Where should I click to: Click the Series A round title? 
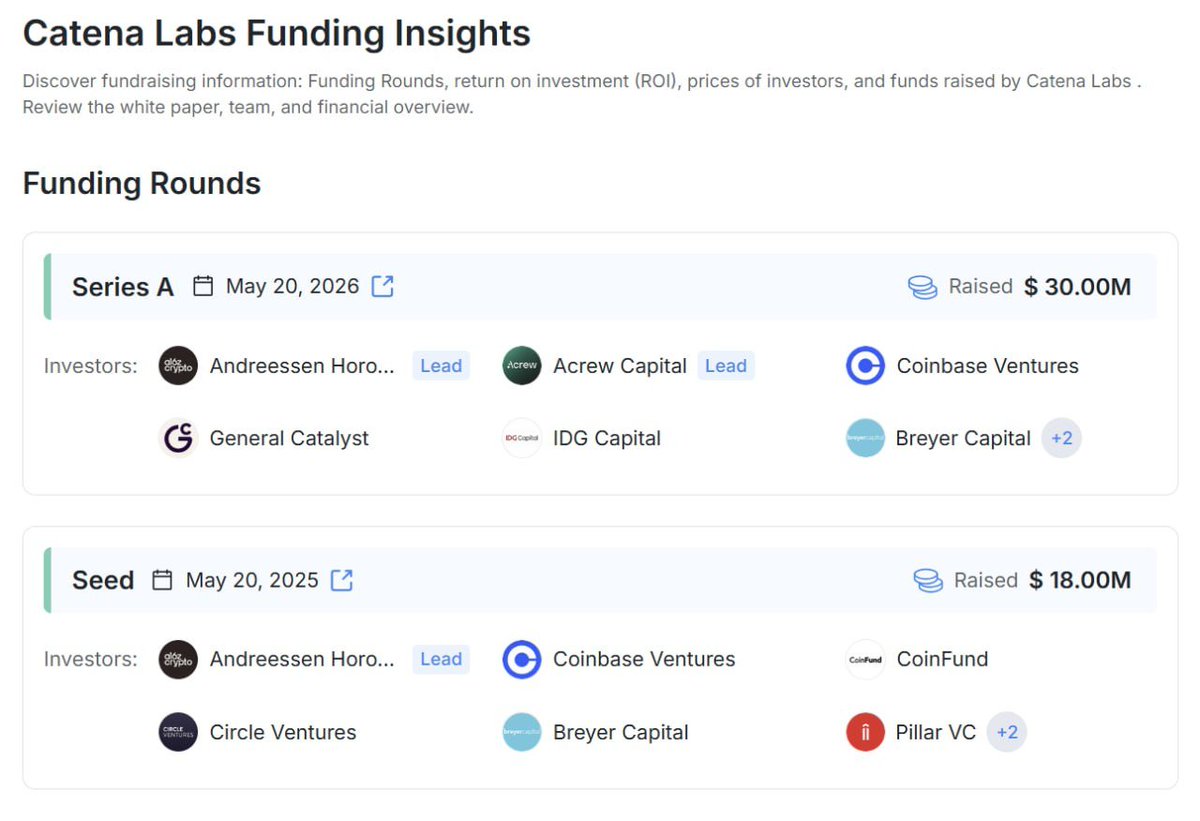[123, 287]
